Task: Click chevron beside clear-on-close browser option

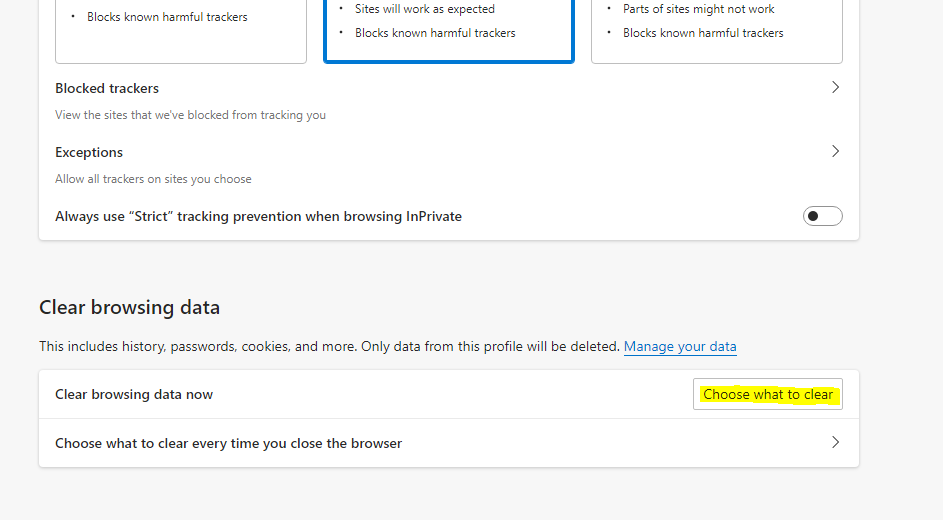Action: (x=835, y=442)
